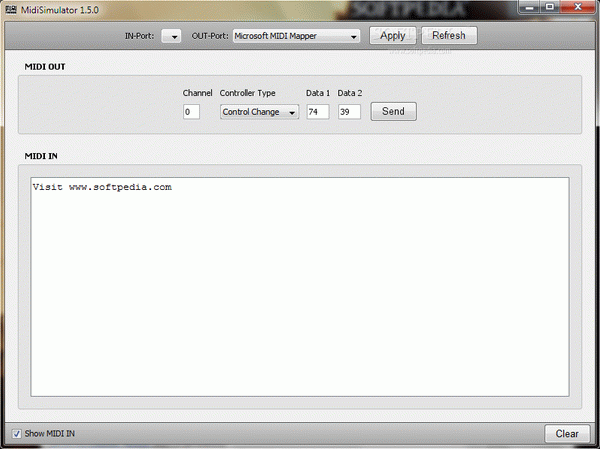This screenshot has height=449, width=600.
Task: Click the MidiSimulator app icon in title bar
Action: (x=11, y=9)
